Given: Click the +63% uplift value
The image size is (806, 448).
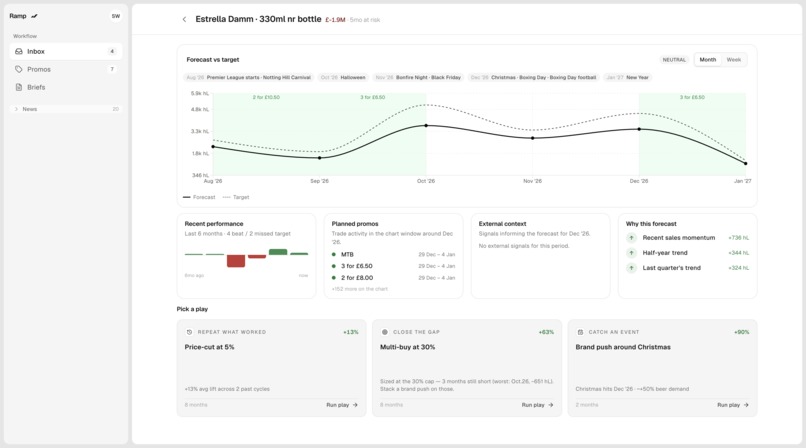Looking at the screenshot, I should point(546,332).
